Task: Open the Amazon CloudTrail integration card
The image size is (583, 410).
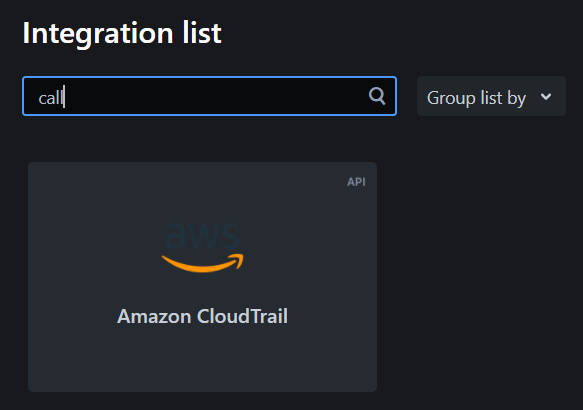Action: point(203,277)
